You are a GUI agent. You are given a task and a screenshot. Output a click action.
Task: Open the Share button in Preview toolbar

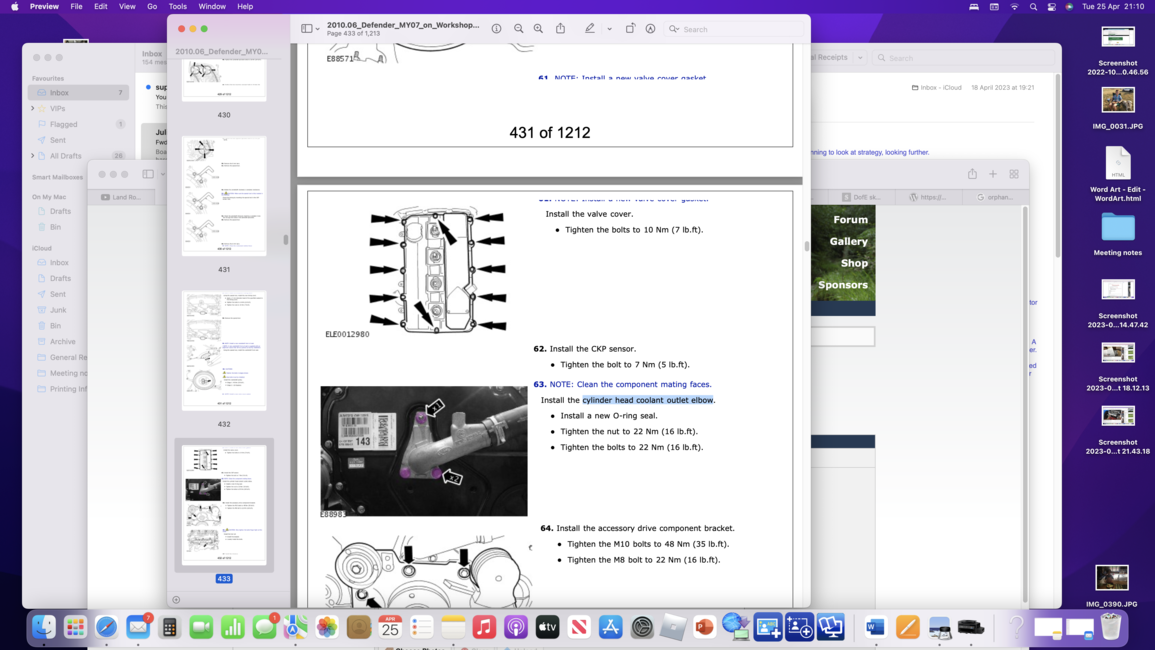(561, 28)
